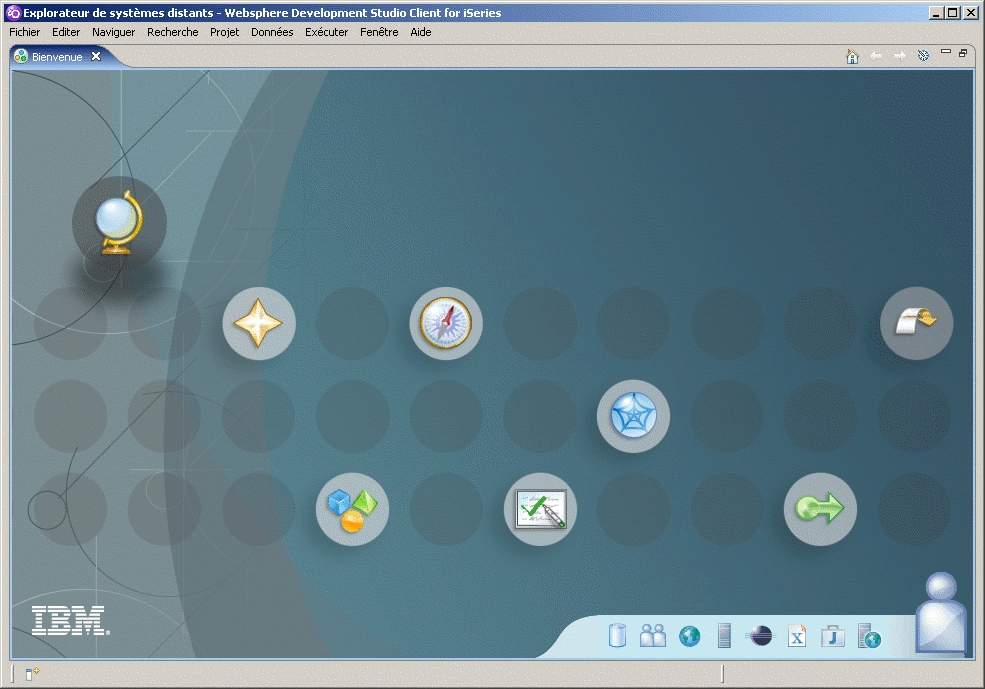Click the large person silhouette icon
This screenshot has height=689, width=985.
[940, 612]
